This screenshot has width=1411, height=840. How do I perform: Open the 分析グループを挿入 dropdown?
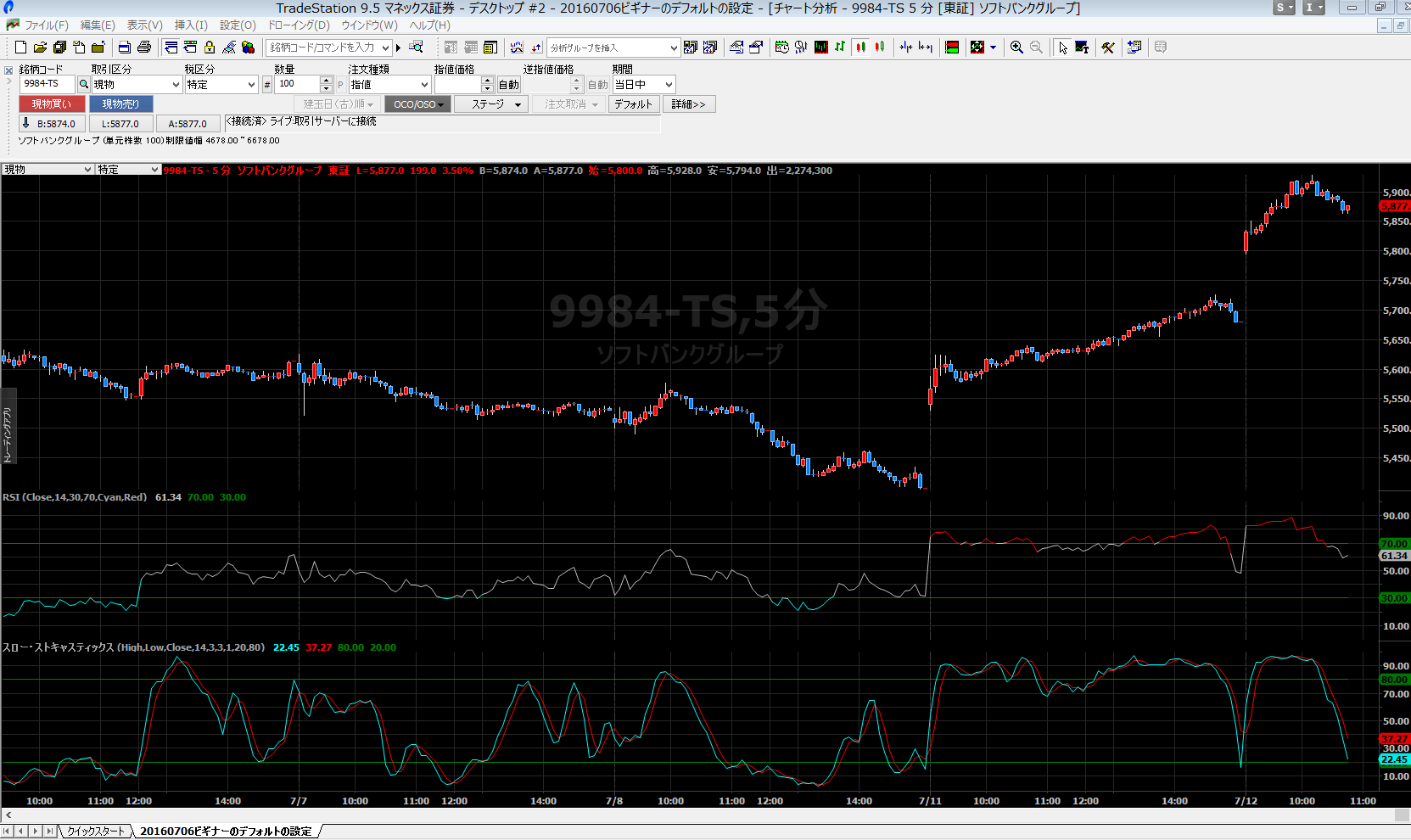click(674, 48)
